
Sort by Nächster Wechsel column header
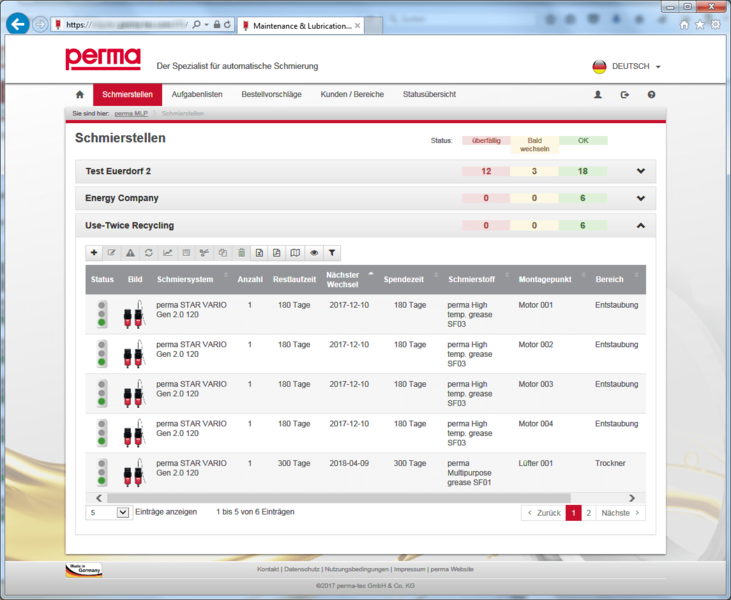tap(343, 279)
